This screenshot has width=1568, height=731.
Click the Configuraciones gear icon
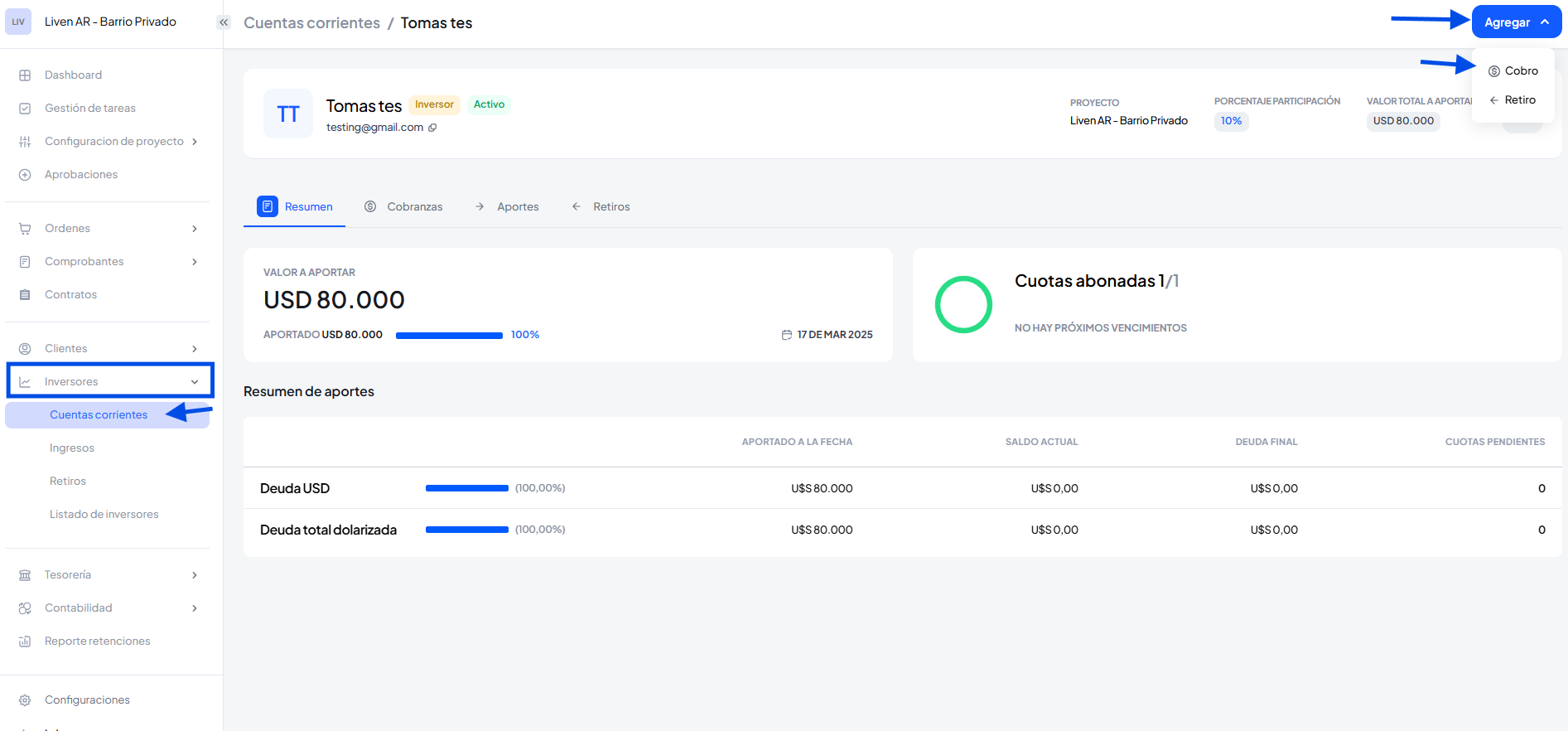coord(25,700)
